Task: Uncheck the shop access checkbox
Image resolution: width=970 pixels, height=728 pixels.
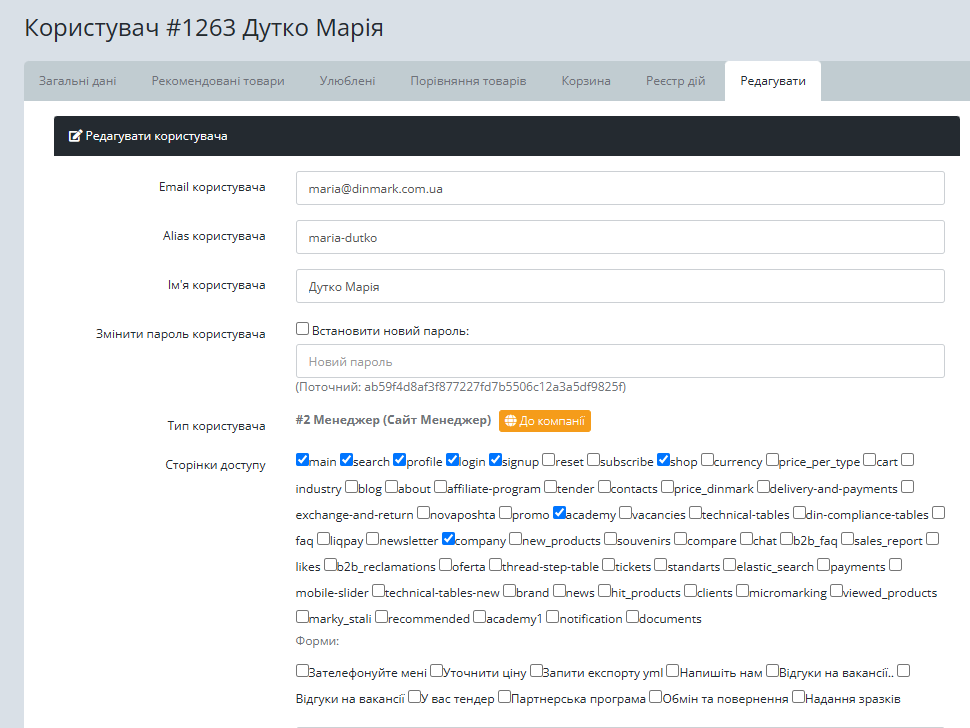Action: [x=664, y=460]
